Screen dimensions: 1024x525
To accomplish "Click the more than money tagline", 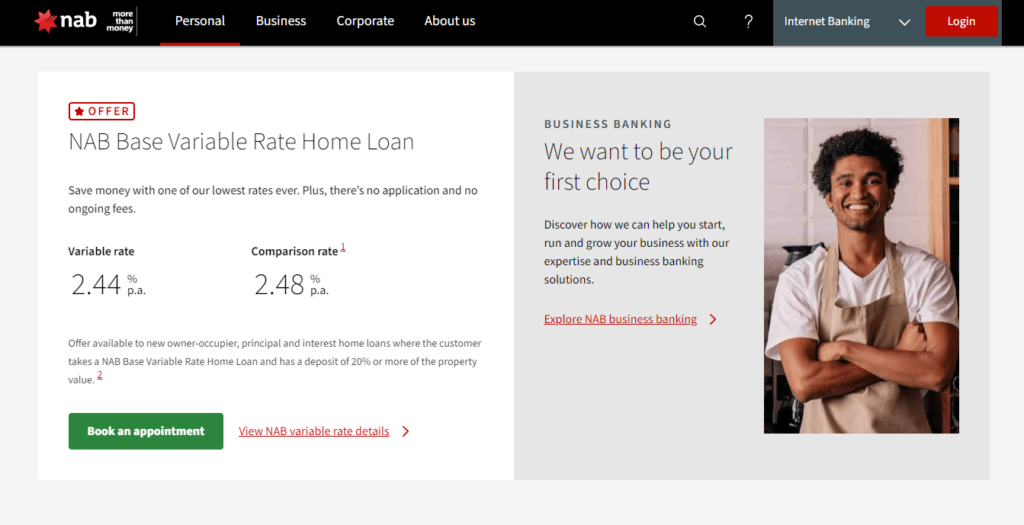I will [x=121, y=22].
